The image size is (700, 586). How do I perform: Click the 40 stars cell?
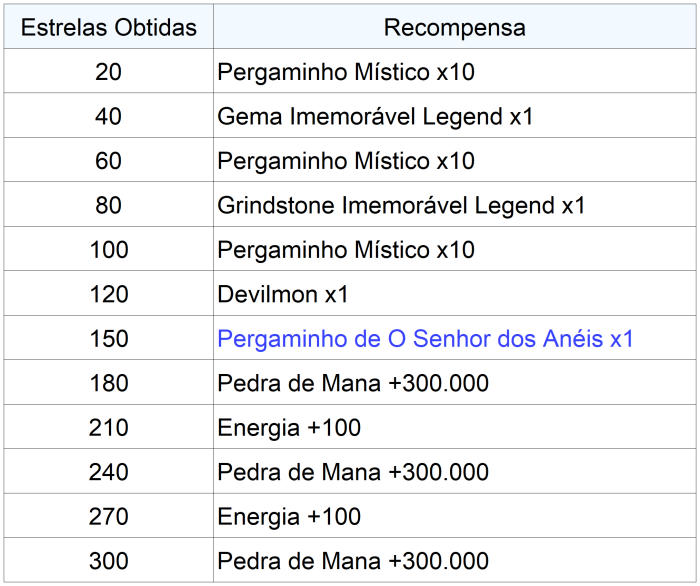[x=108, y=117]
